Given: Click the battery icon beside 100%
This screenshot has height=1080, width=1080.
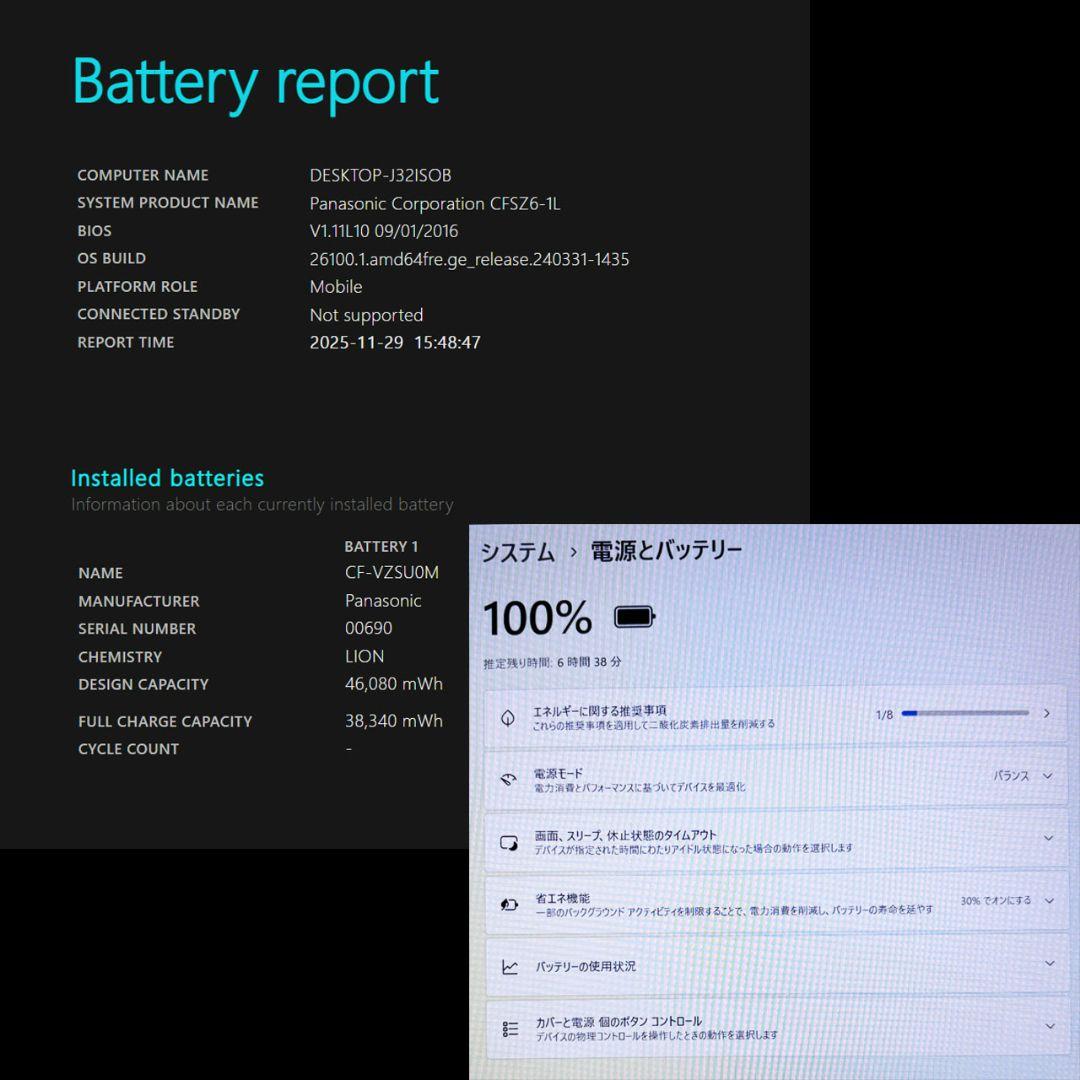Looking at the screenshot, I should pyautogui.click(x=634, y=617).
